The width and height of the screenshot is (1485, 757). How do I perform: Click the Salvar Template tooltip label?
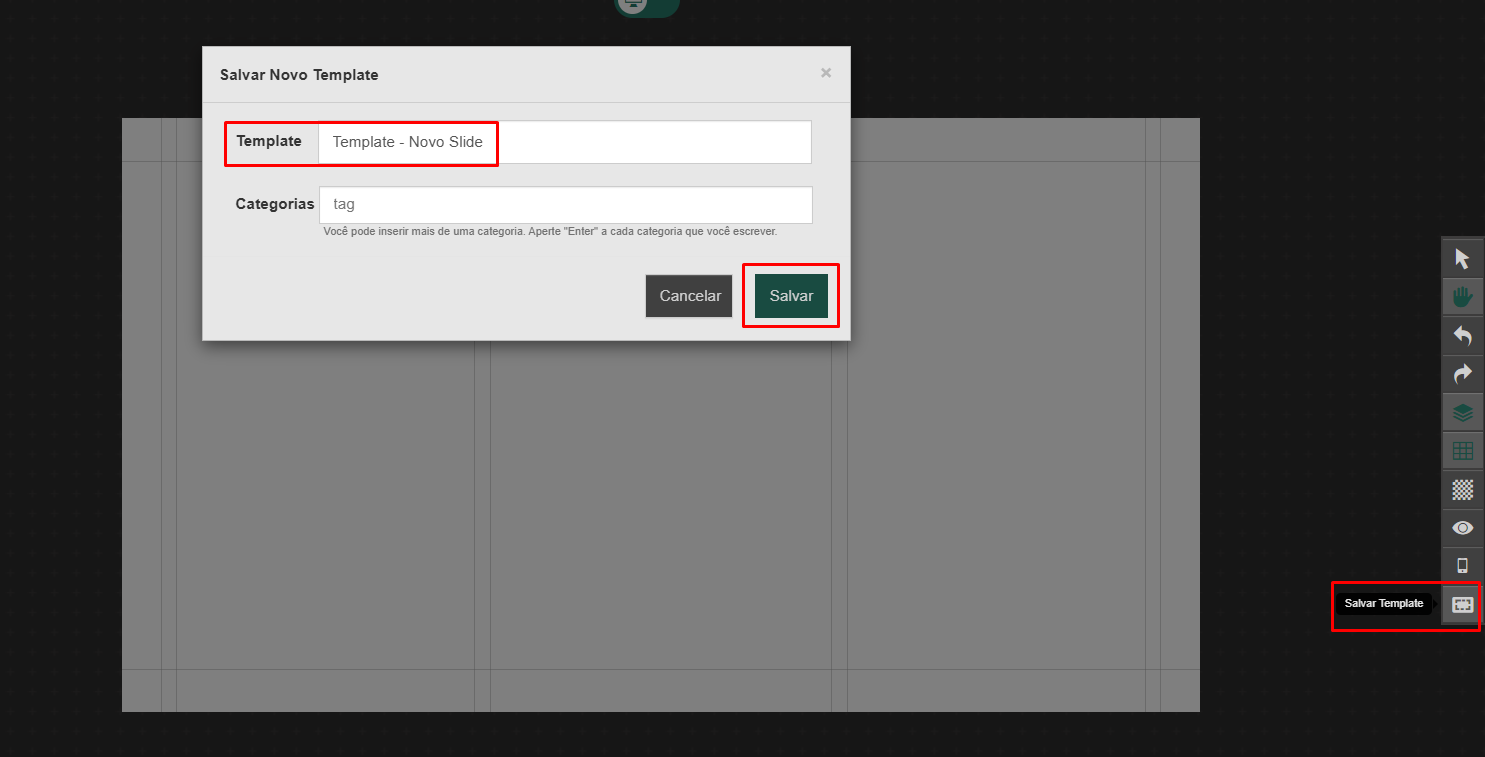tap(1383, 604)
